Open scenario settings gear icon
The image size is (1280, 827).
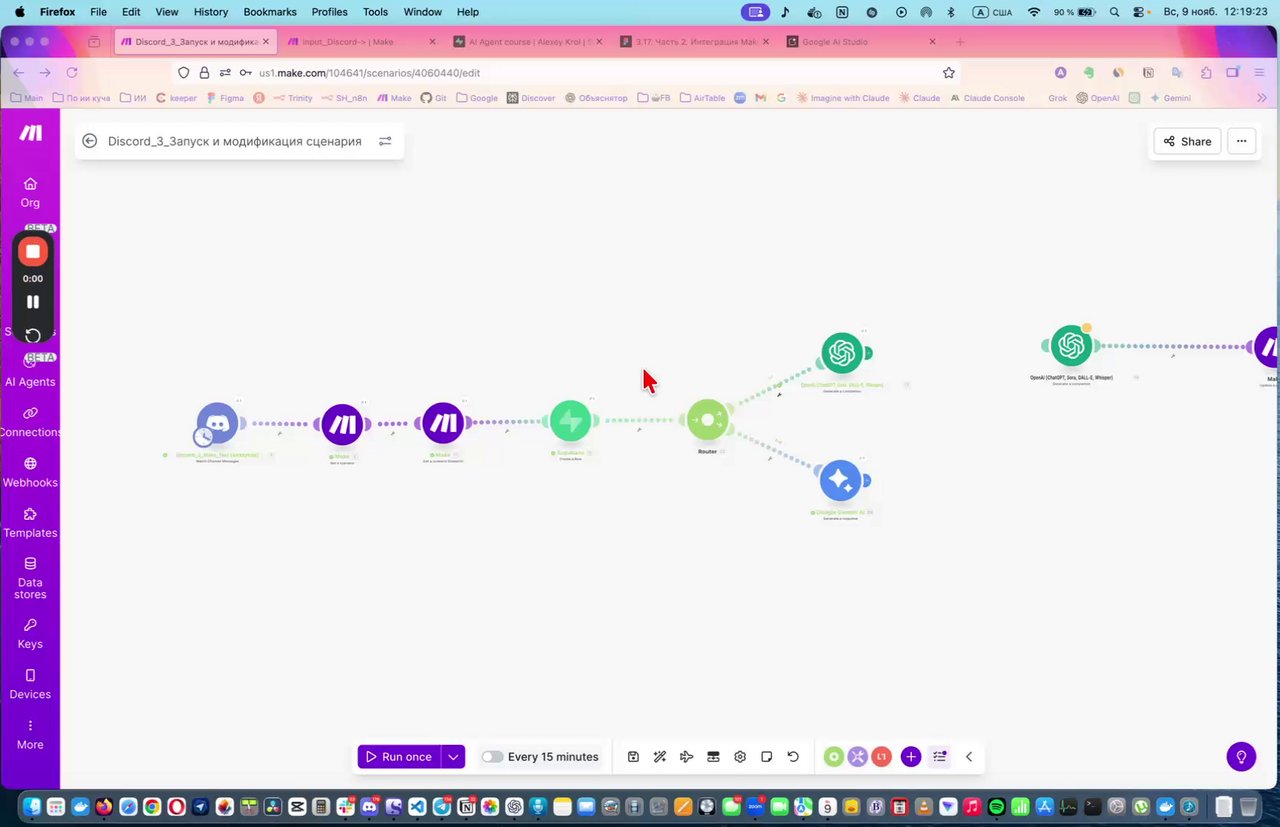pyautogui.click(x=740, y=757)
